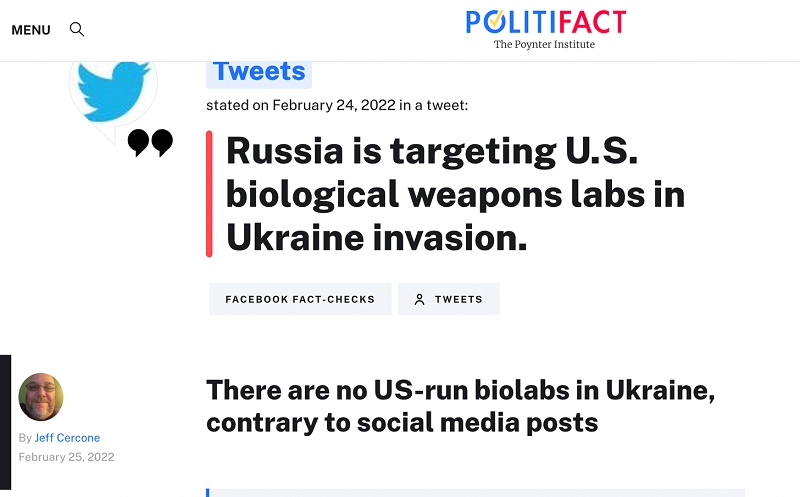Open the Facebook Fact-Checks tag
800x497 pixels.
point(300,299)
